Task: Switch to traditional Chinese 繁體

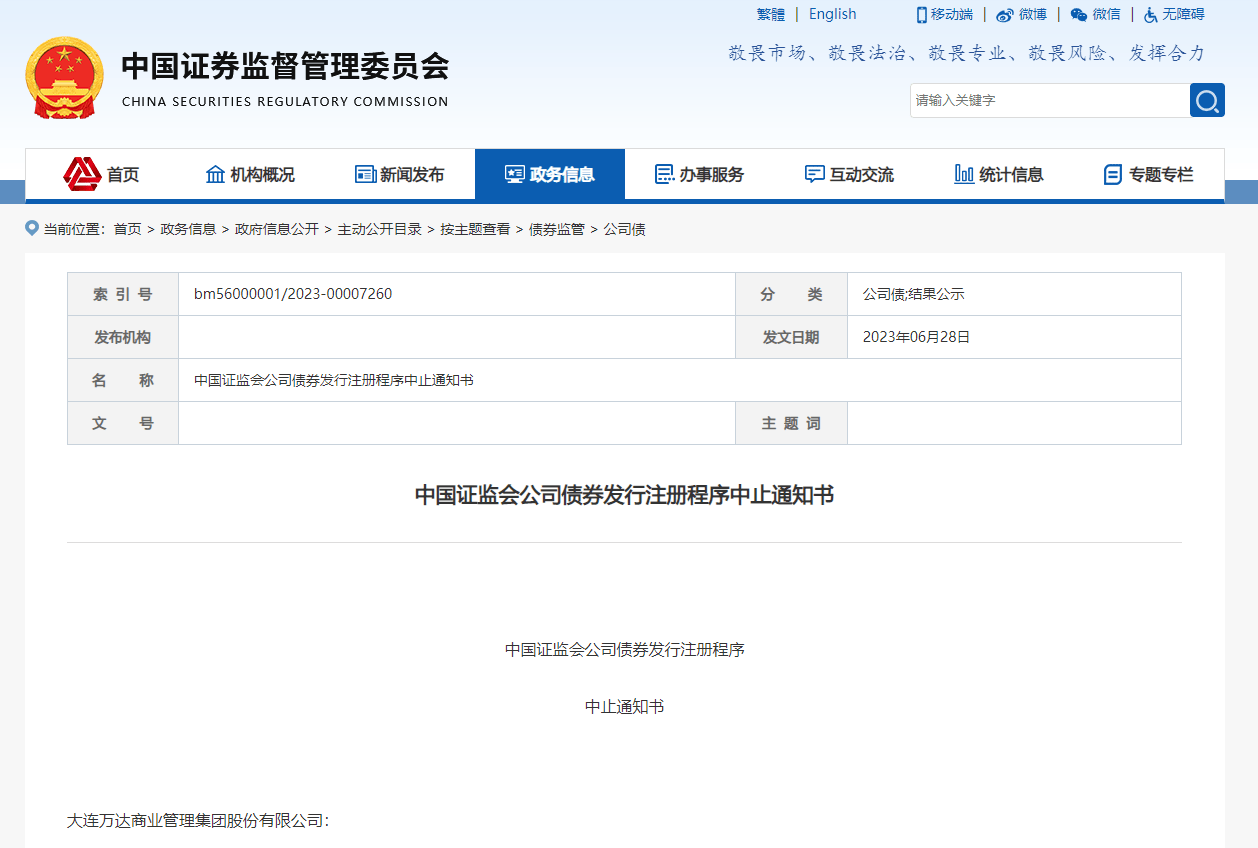Action: (771, 14)
